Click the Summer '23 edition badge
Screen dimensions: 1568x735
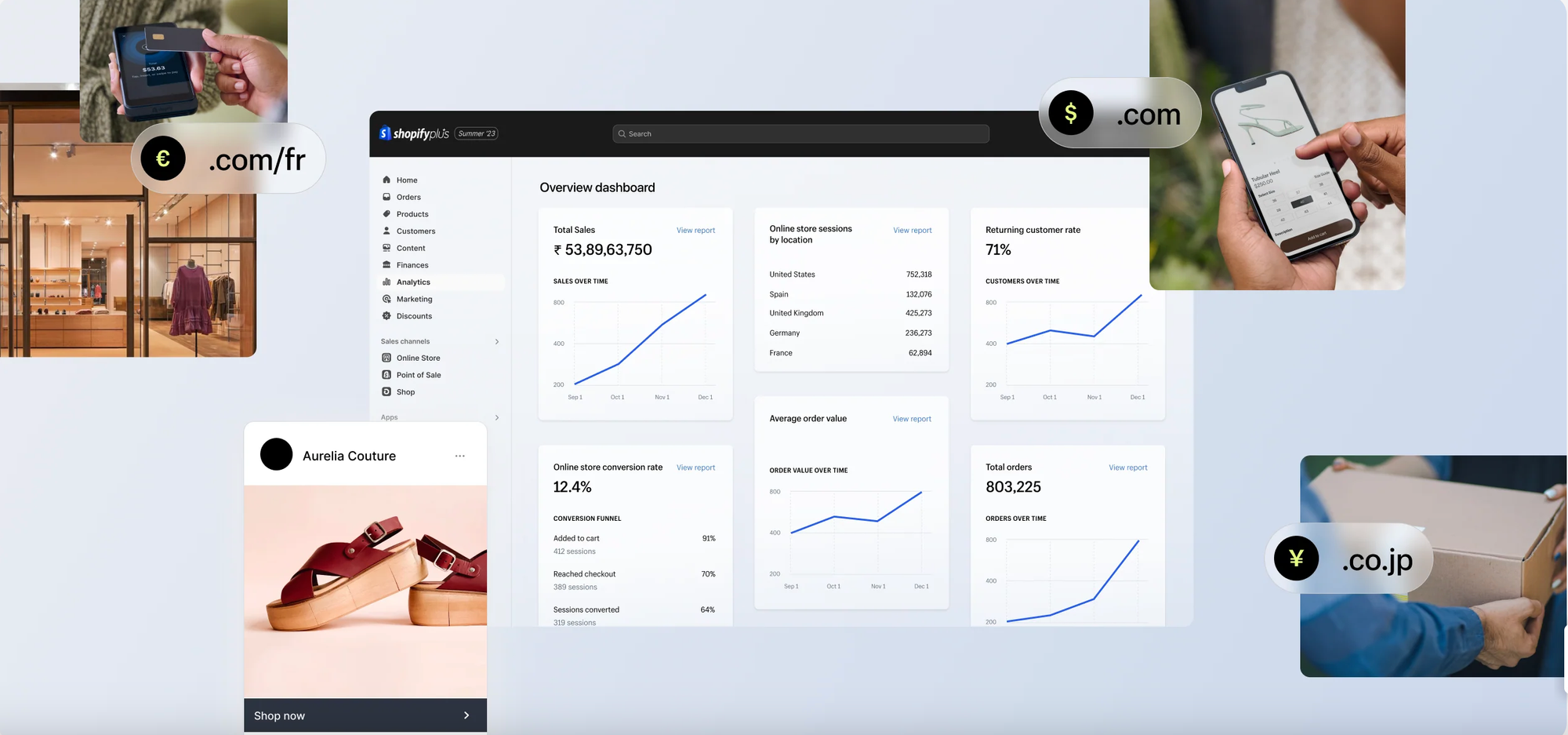(x=477, y=133)
